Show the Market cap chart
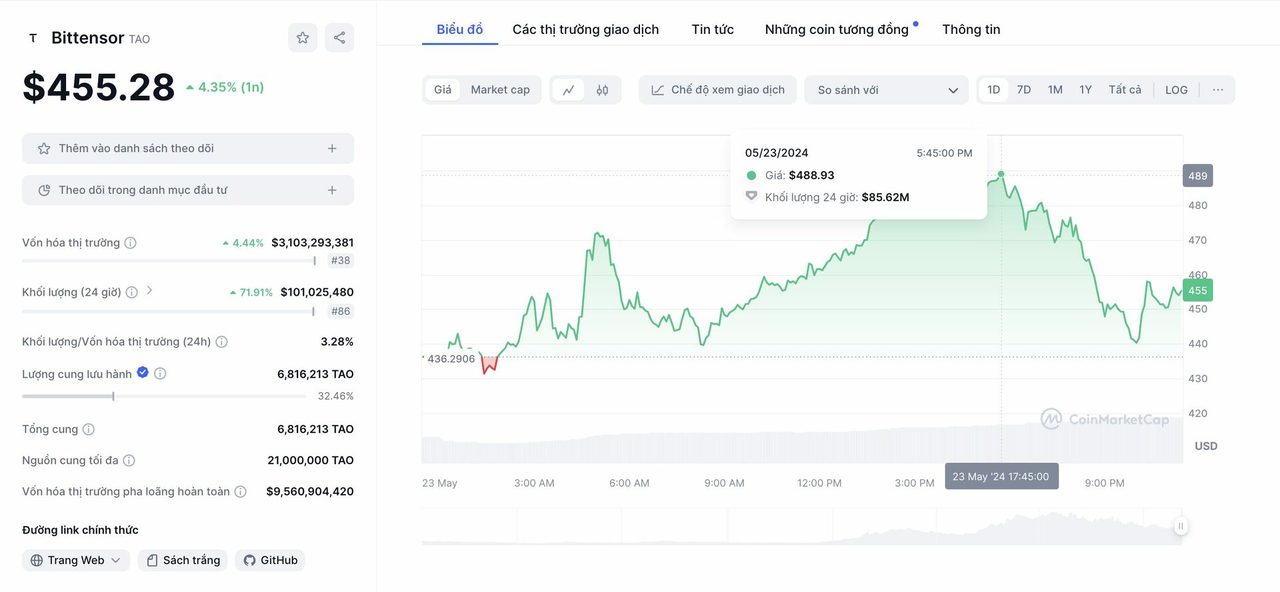The image size is (1280, 592). click(x=500, y=90)
